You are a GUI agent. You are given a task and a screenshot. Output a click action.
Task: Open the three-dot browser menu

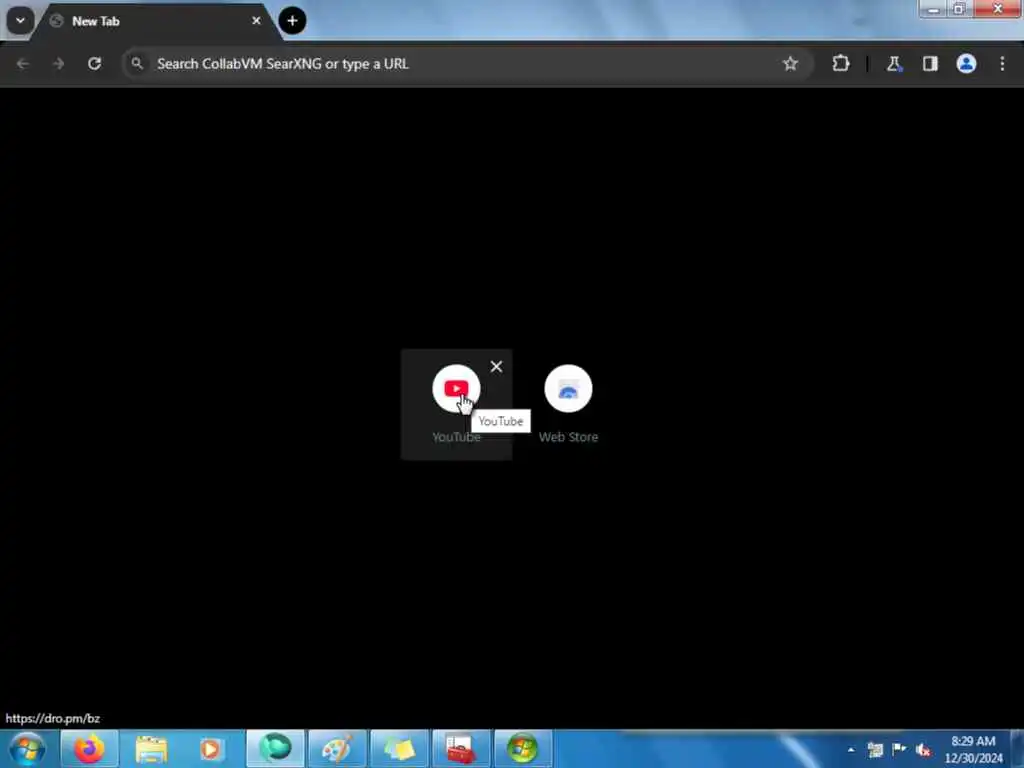tap(1002, 64)
